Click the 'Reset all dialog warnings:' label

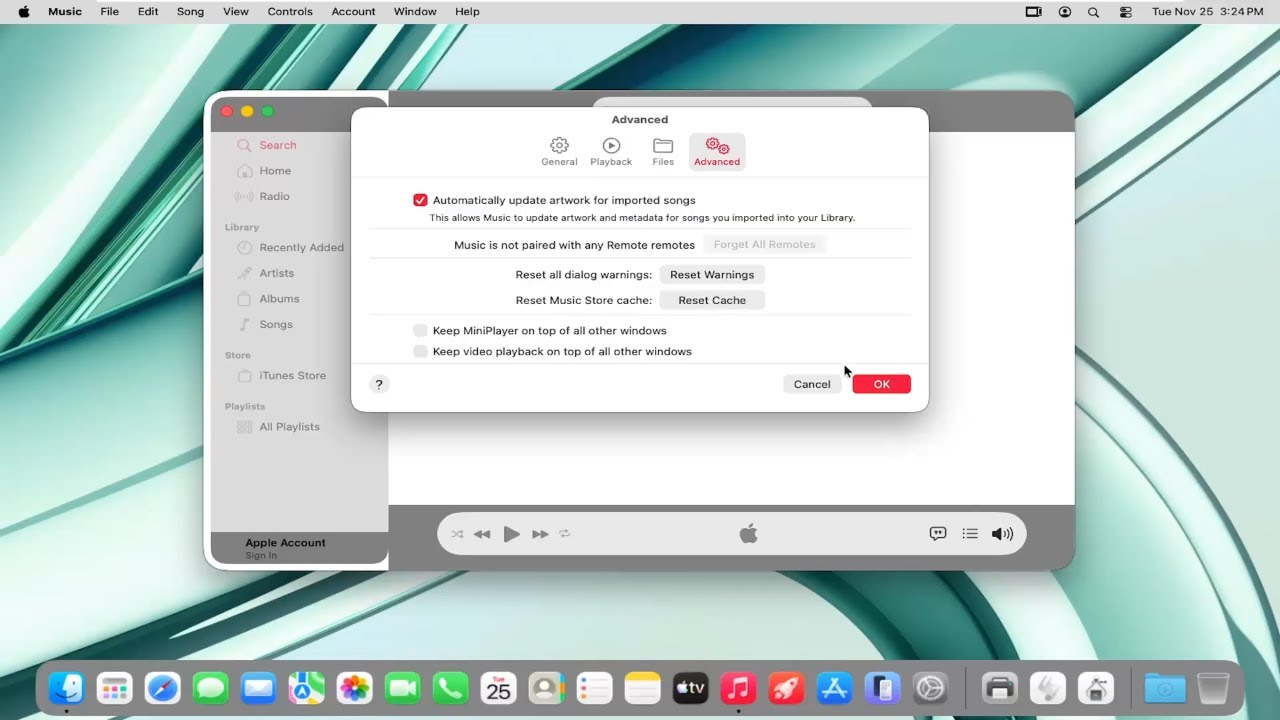point(584,275)
